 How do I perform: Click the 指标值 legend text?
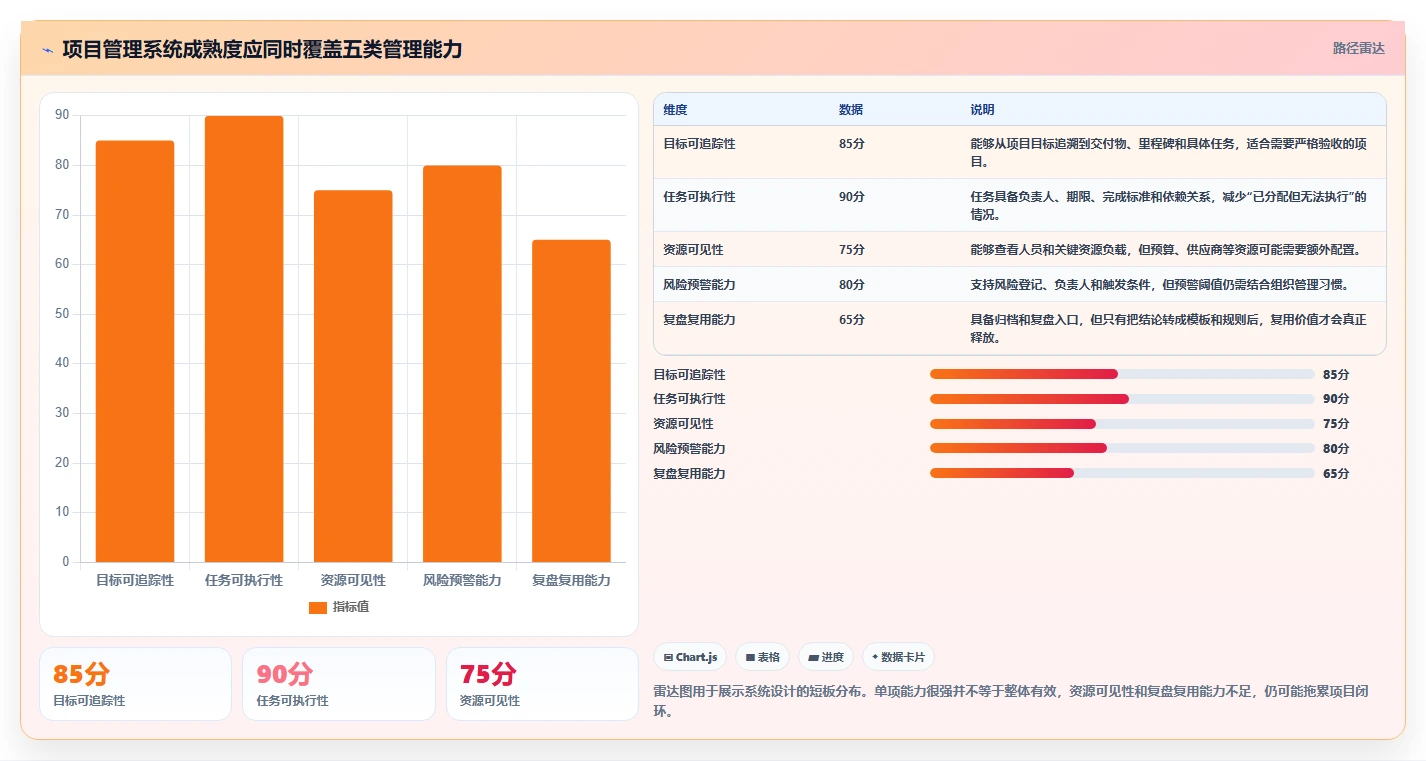[x=351, y=607]
